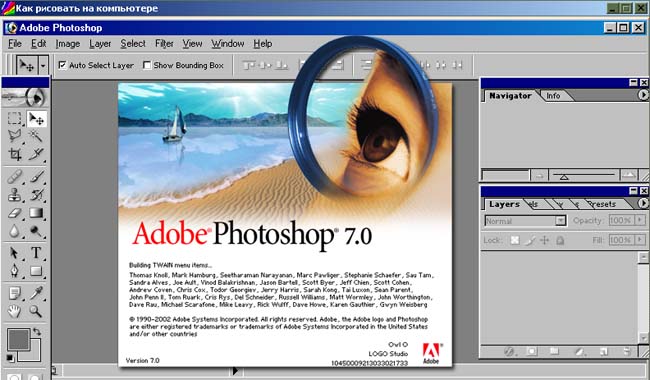Open the Opacity slider arrow
This screenshot has height=380, width=650.
pyautogui.click(x=641, y=220)
